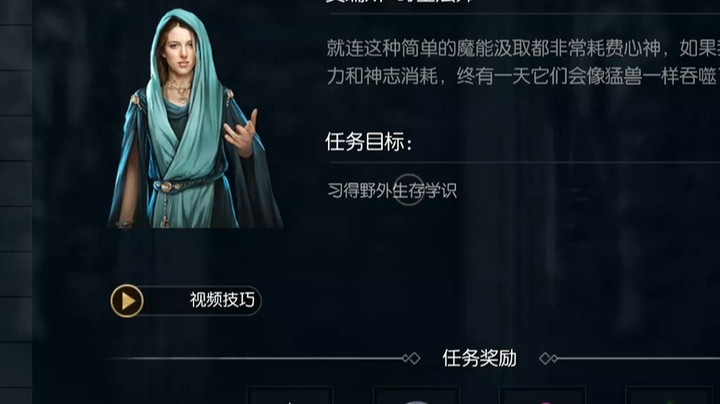Screen dimensions: 720x404
Task: Click the description line starting 就连这种简单的魔能
Action: (x=523, y=49)
